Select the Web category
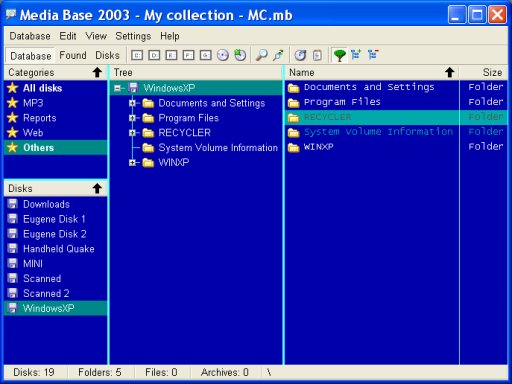The image size is (512, 384). (55, 133)
